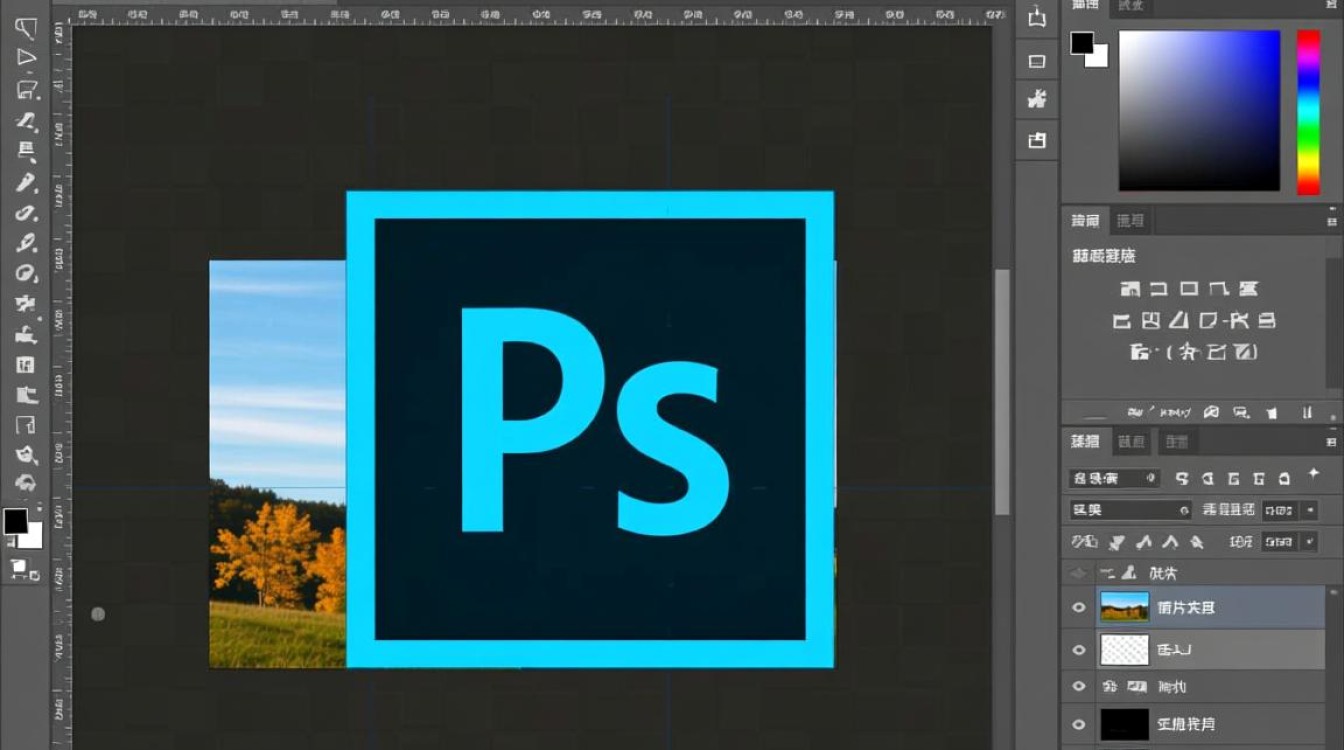Click the canvas vertical scrollbar

pyautogui.click(x=1002, y=390)
